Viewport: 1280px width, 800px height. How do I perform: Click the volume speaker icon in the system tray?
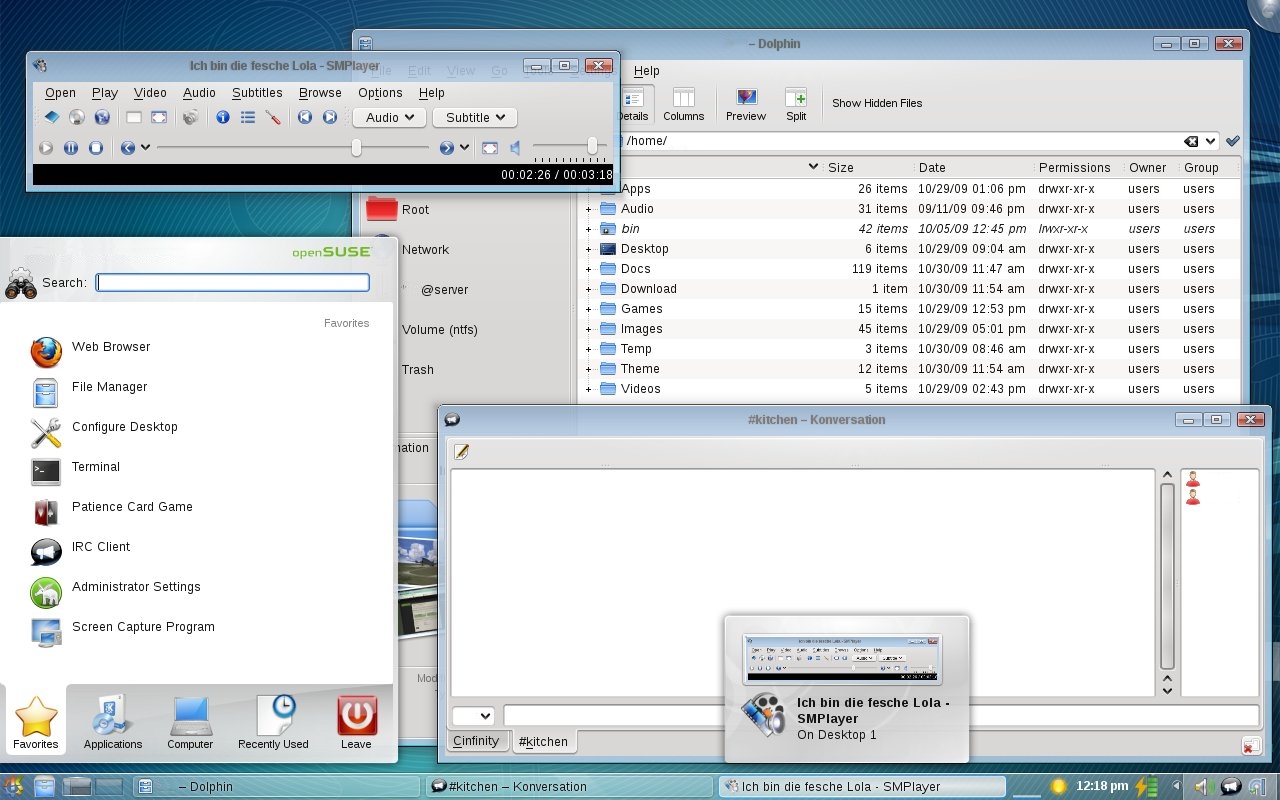(x=1204, y=787)
